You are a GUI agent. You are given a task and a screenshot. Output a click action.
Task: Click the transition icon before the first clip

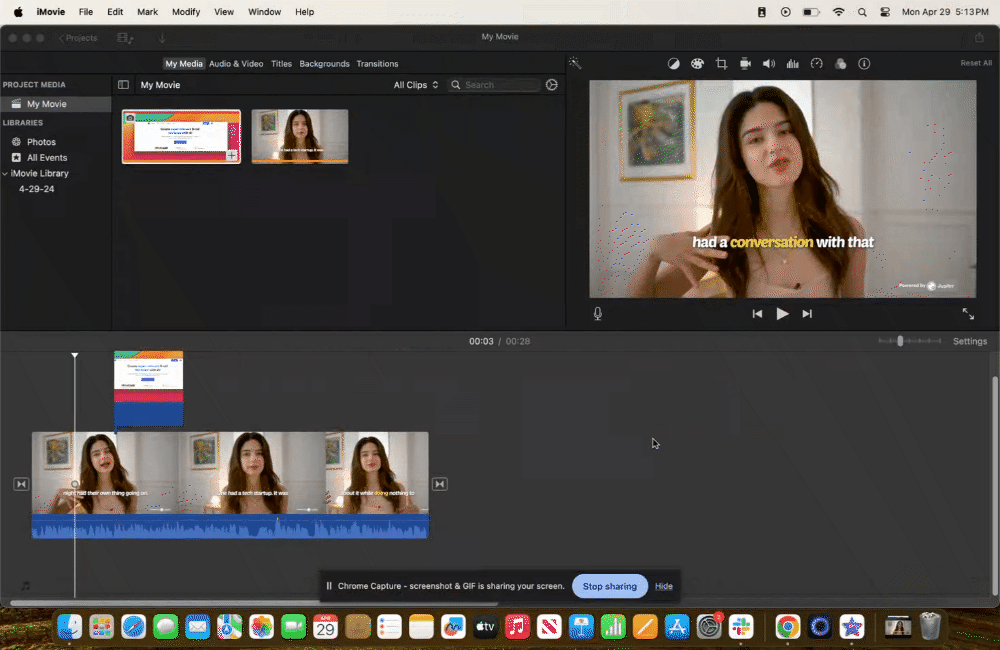[x=21, y=484]
